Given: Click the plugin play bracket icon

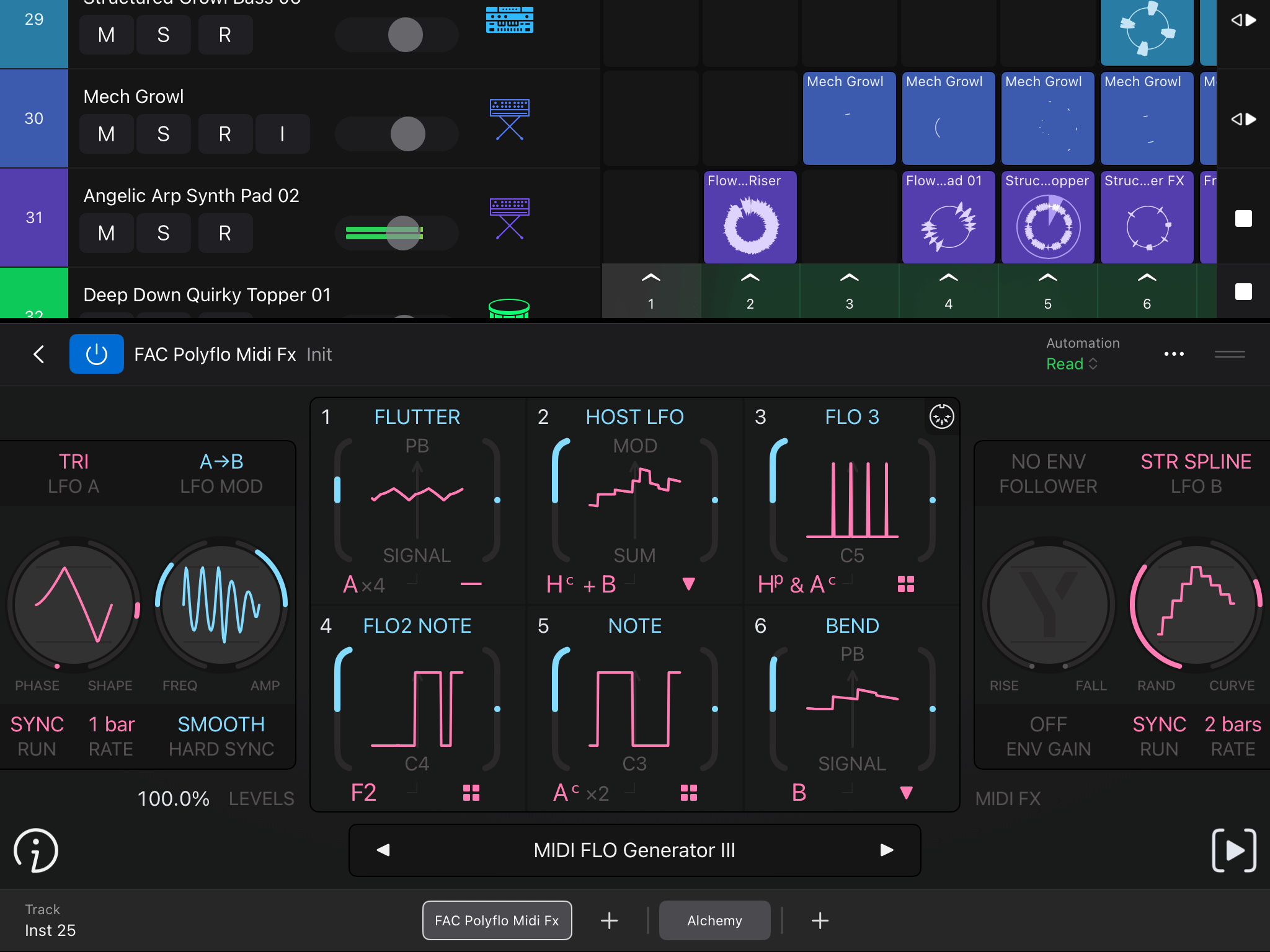Looking at the screenshot, I should pos(1233,850).
